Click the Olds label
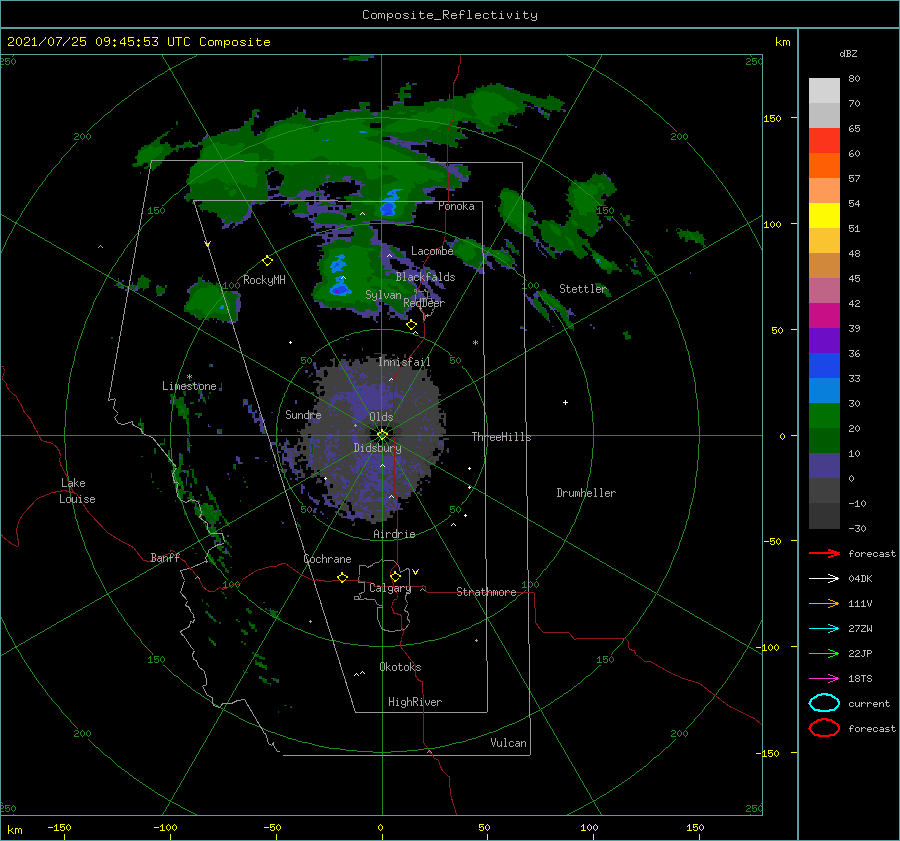Image resolution: width=900 pixels, height=841 pixels. (x=381, y=417)
